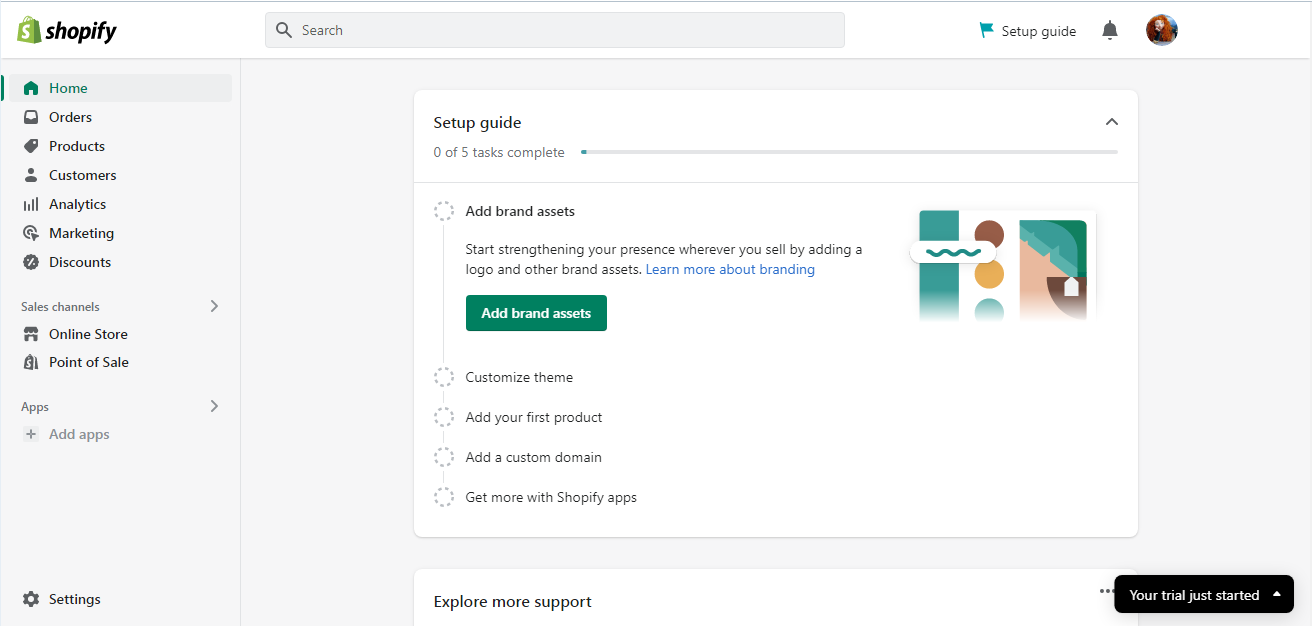This screenshot has width=1312, height=626.
Task: Click the Discounts badge icon
Action: pos(31,262)
